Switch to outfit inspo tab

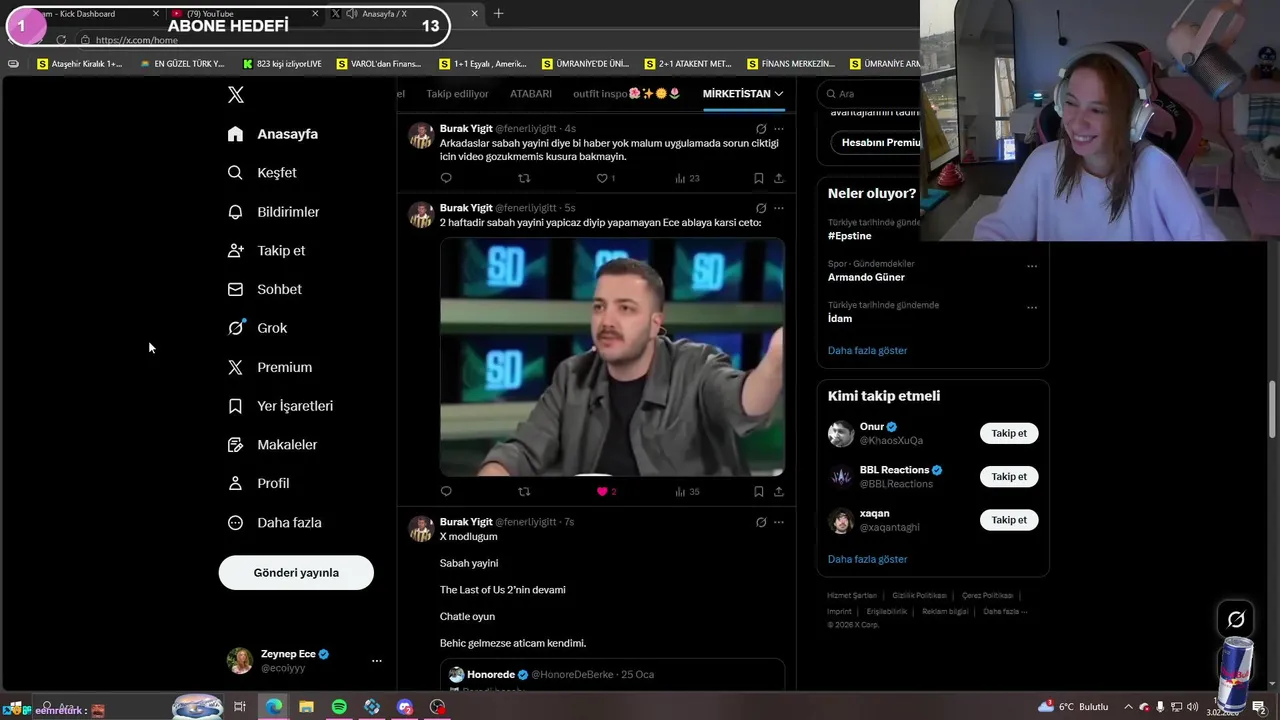point(627,94)
